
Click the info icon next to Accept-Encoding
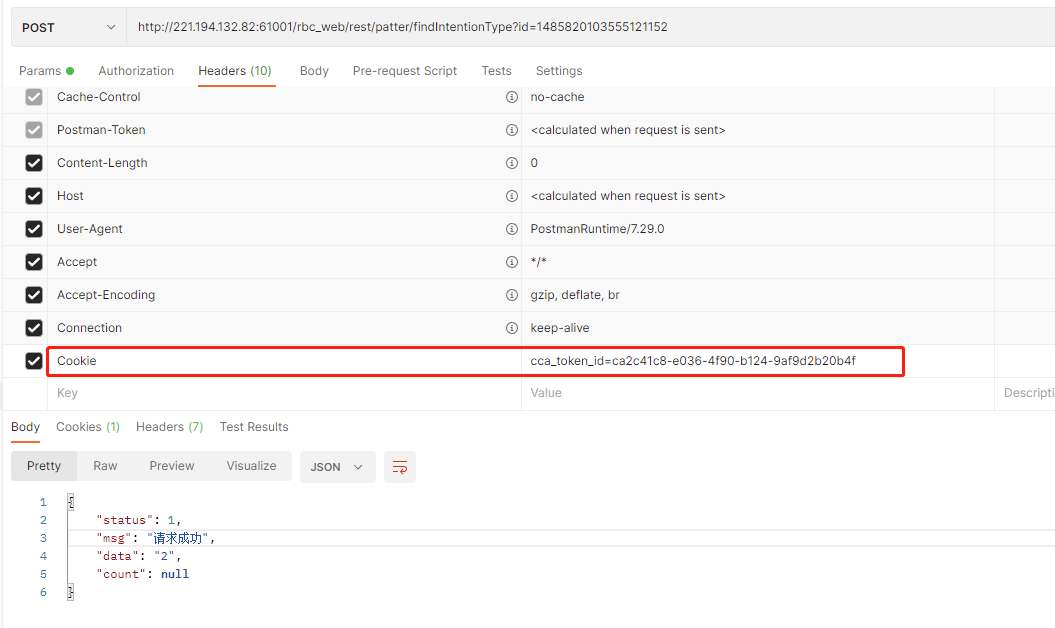[512, 294]
